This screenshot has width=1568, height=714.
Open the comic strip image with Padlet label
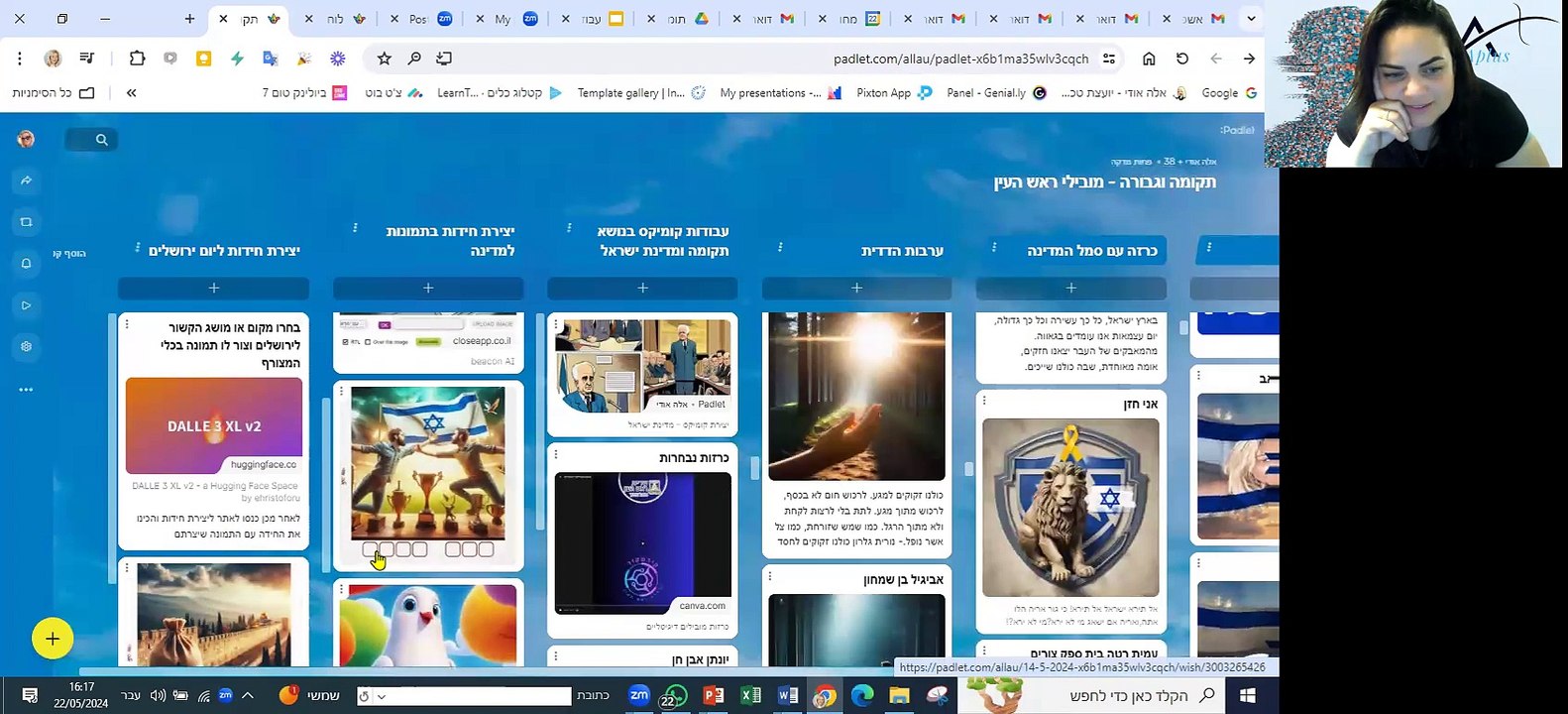[x=643, y=366]
